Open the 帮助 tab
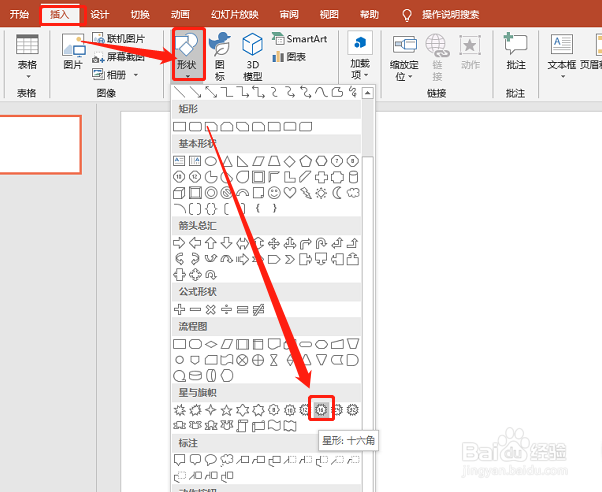The image size is (602, 492). click(369, 15)
